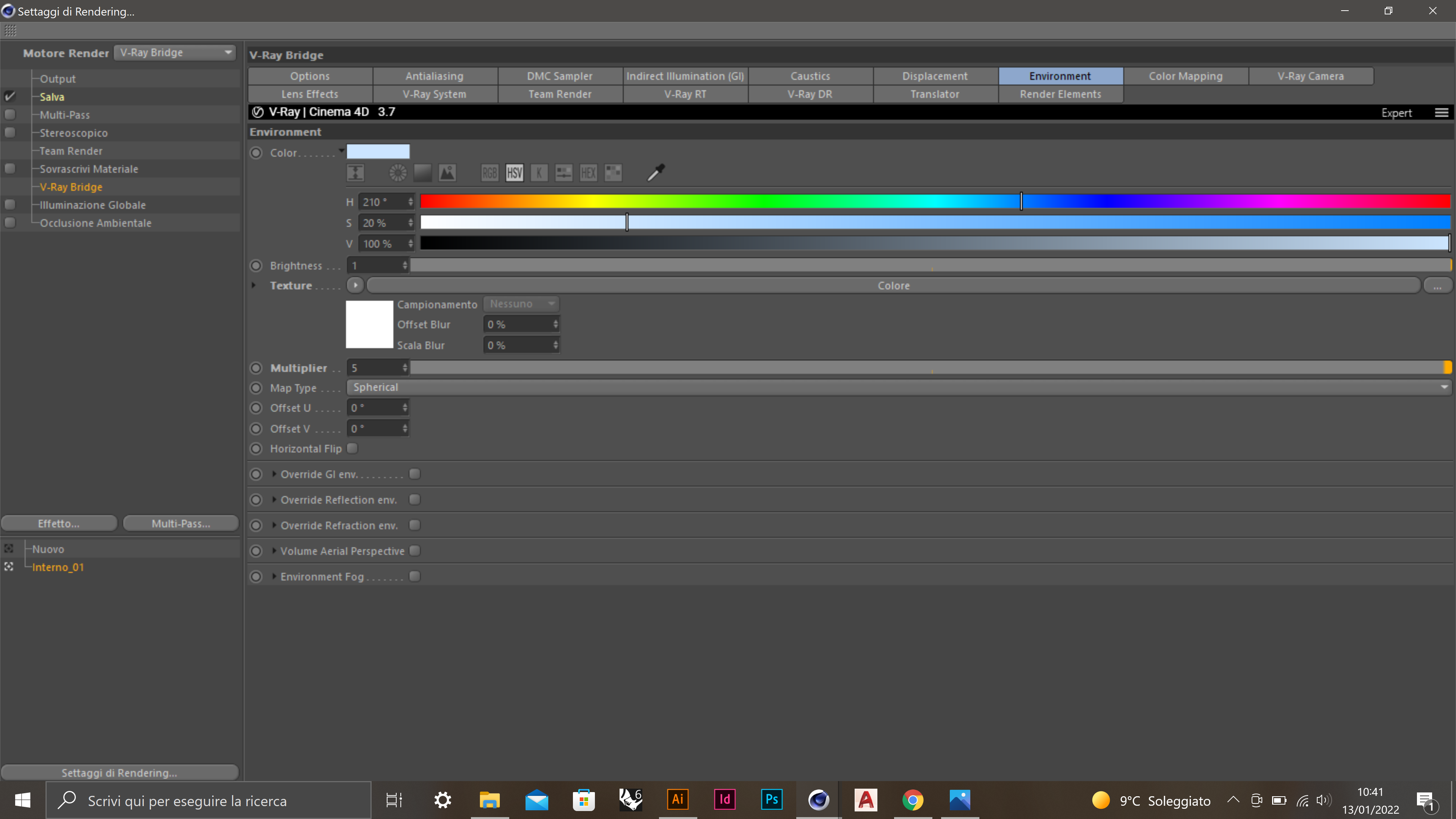Open the Map Type Spherical dropdown
Viewport: 1456px width, 819px height.
click(899, 387)
